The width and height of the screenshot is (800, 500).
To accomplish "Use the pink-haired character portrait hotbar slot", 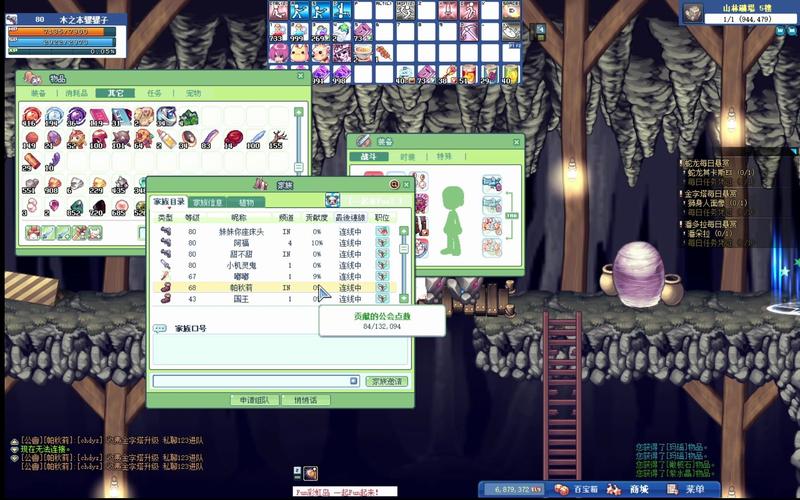I will 278,53.
